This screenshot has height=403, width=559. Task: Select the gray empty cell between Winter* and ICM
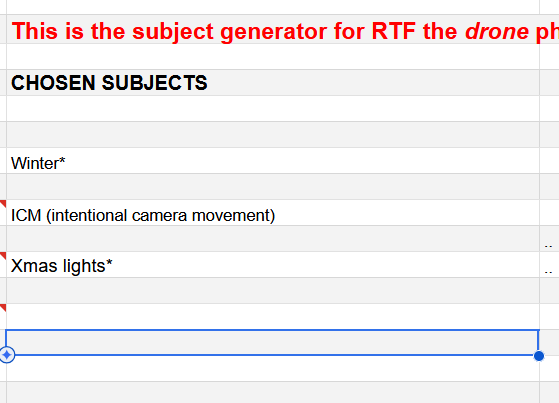click(x=273, y=187)
